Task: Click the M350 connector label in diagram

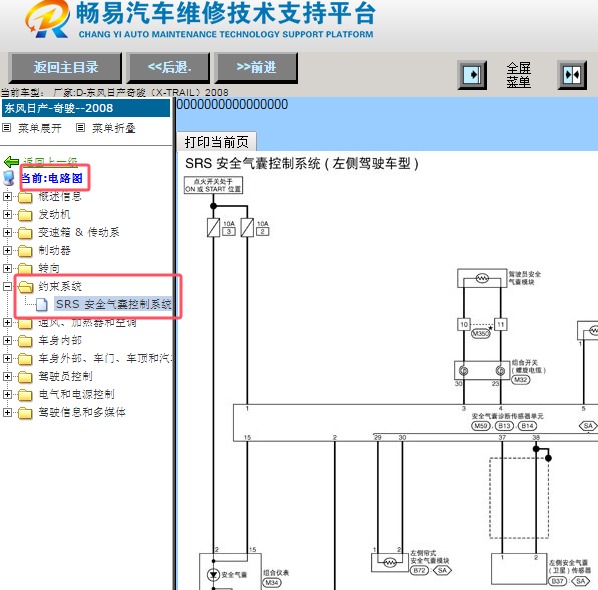Action: point(480,333)
